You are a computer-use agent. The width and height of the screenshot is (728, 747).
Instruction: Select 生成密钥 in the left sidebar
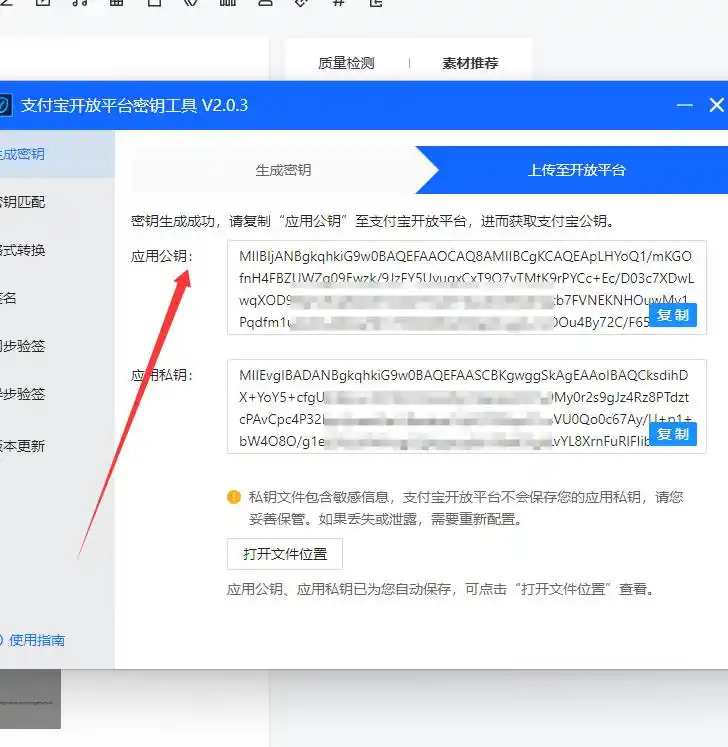(24, 154)
